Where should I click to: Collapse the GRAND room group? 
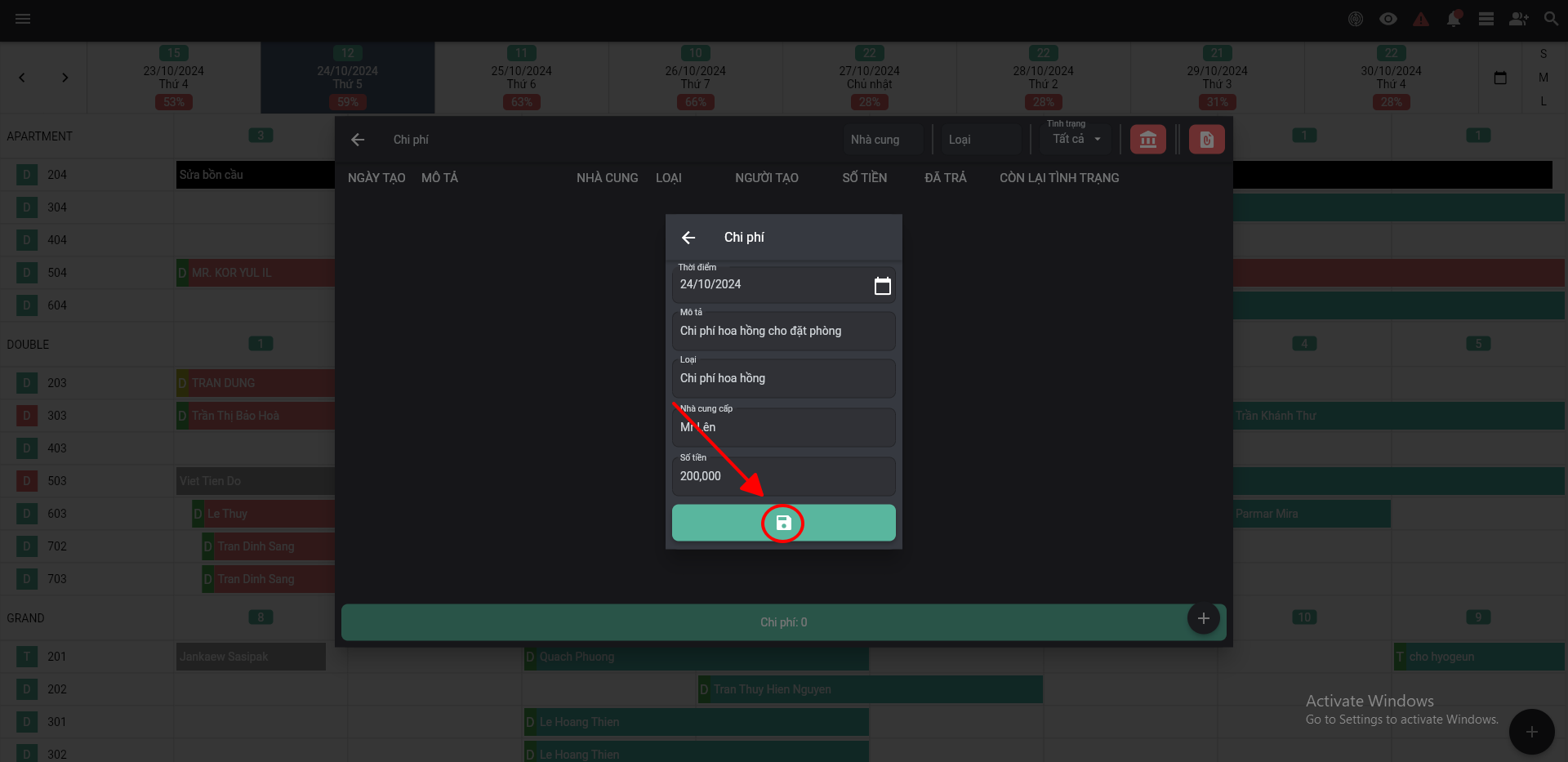tap(25, 618)
